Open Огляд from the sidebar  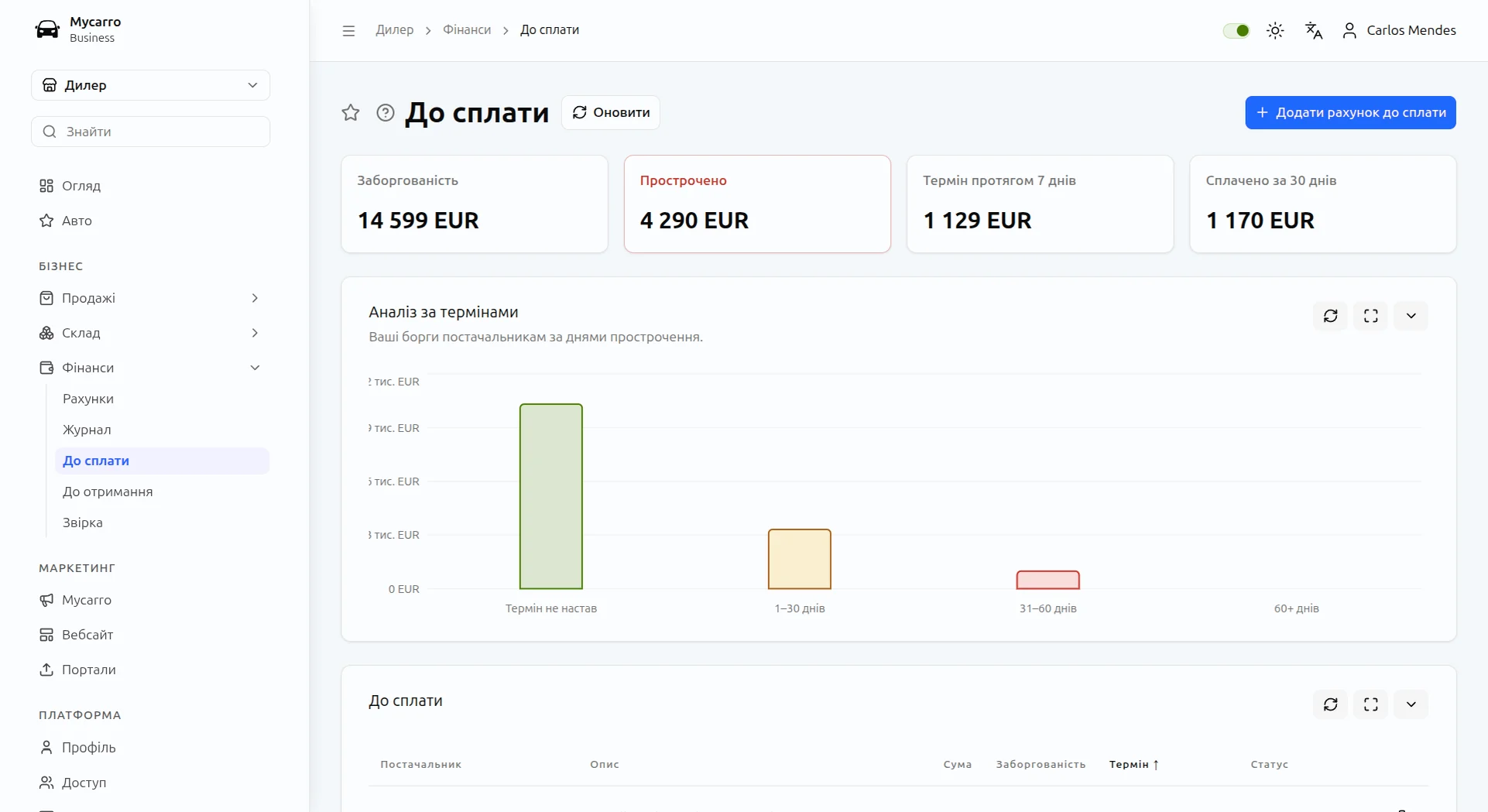click(150, 186)
